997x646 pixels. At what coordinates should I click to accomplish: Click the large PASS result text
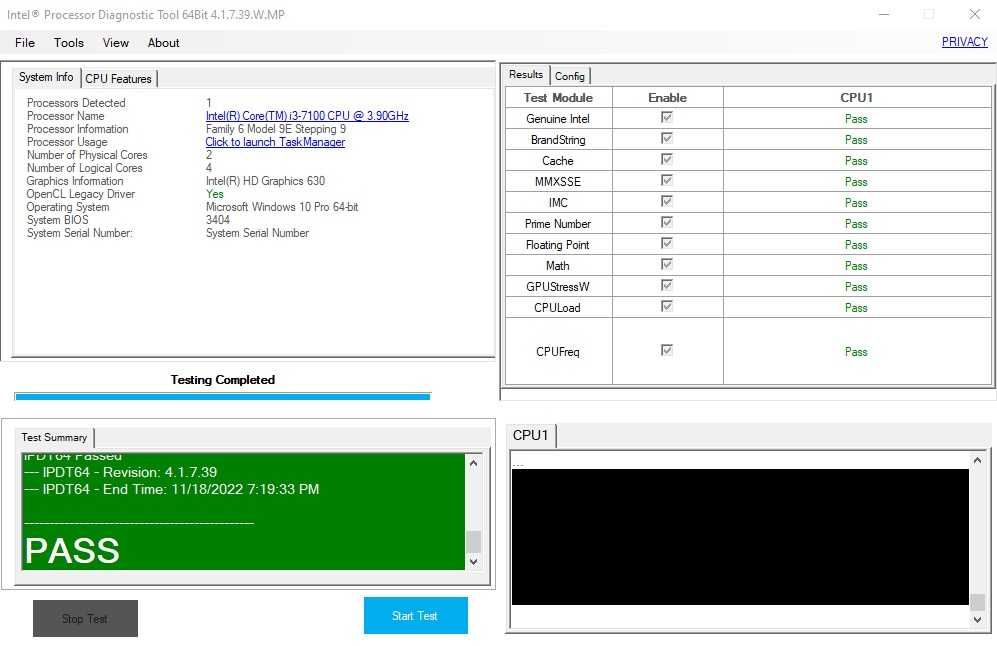pos(72,551)
